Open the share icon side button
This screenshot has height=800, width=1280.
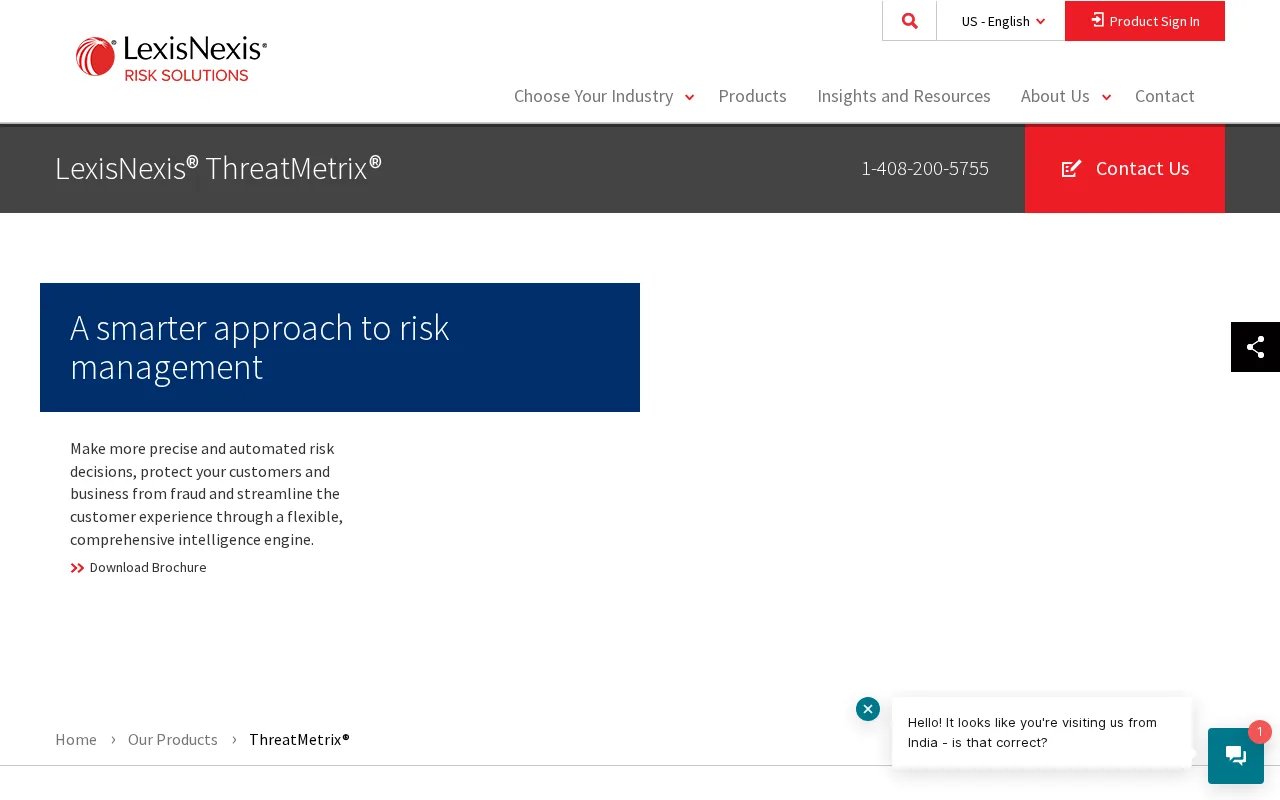pyautogui.click(x=1255, y=347)
